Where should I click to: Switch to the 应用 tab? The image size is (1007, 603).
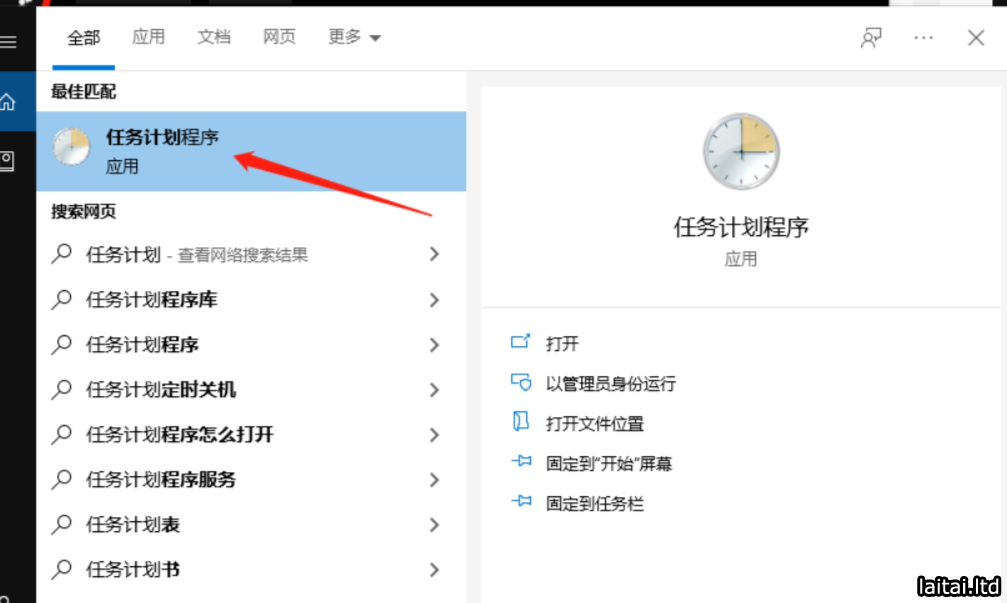click(148, 37)
